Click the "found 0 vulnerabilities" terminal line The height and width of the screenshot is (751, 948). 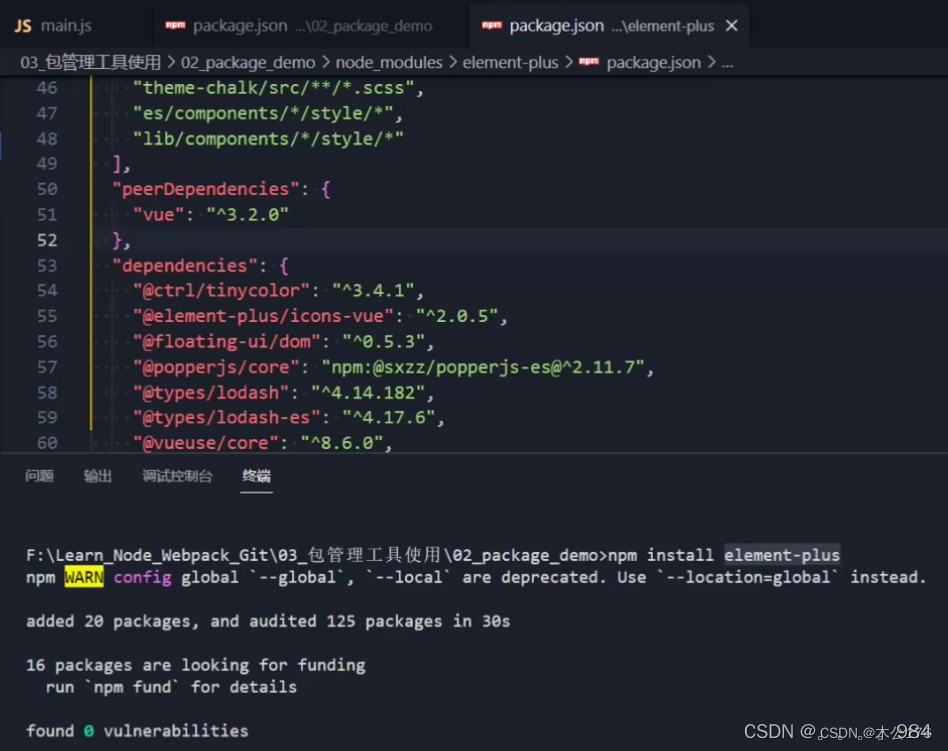point(137,732)
